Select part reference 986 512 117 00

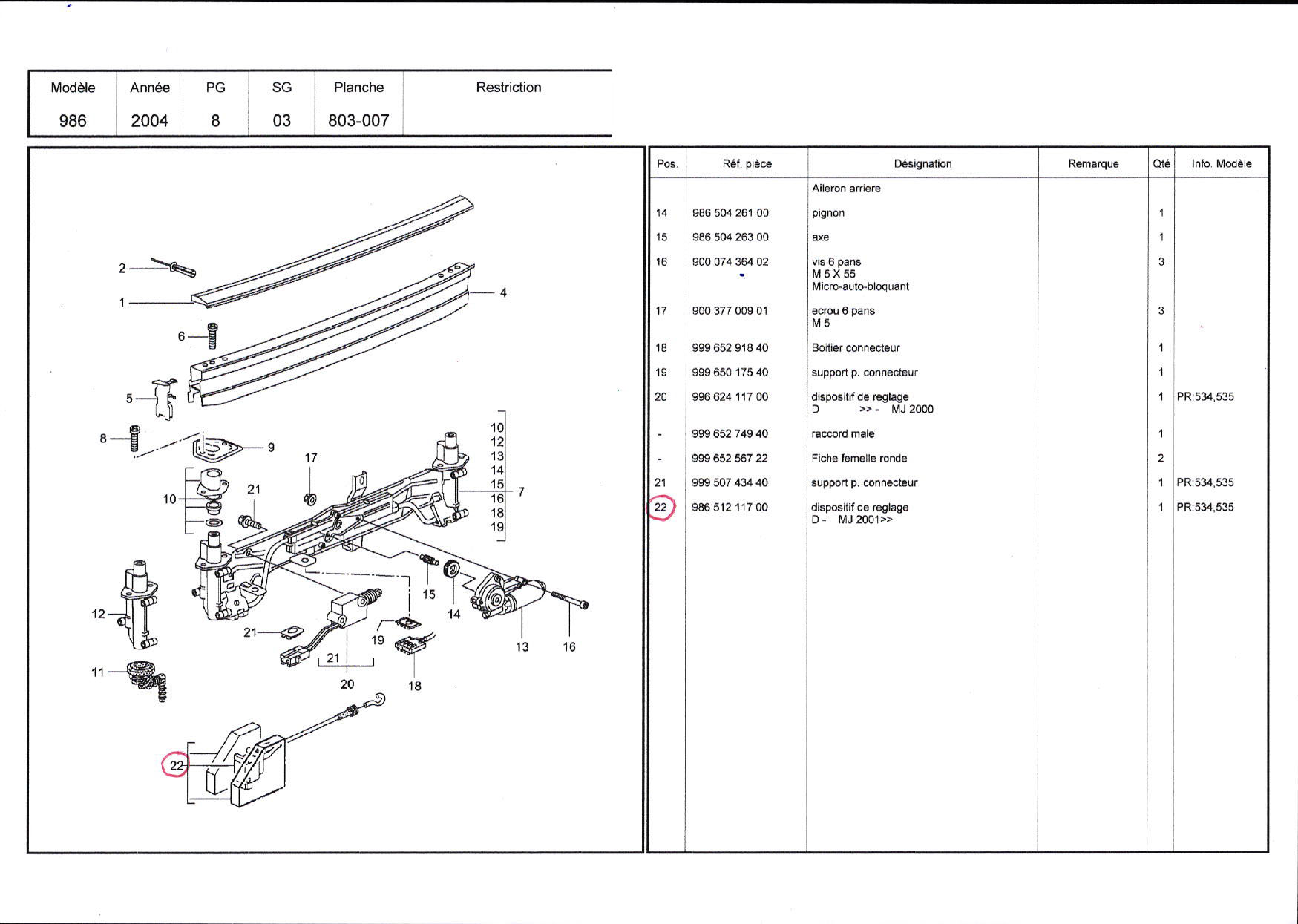point(730,508)
